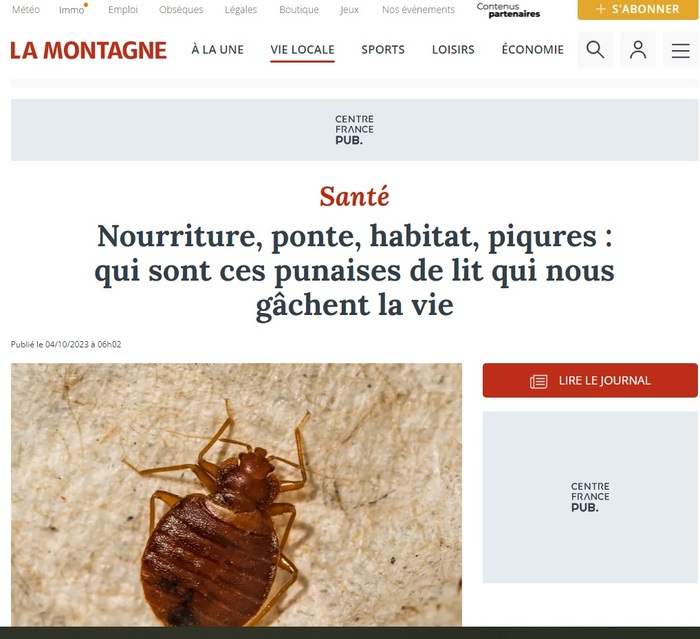Click the newspaper icon in Lire le journal
Image resolution: width=700 pixels, height=639 pixels.
coord(538,381)
